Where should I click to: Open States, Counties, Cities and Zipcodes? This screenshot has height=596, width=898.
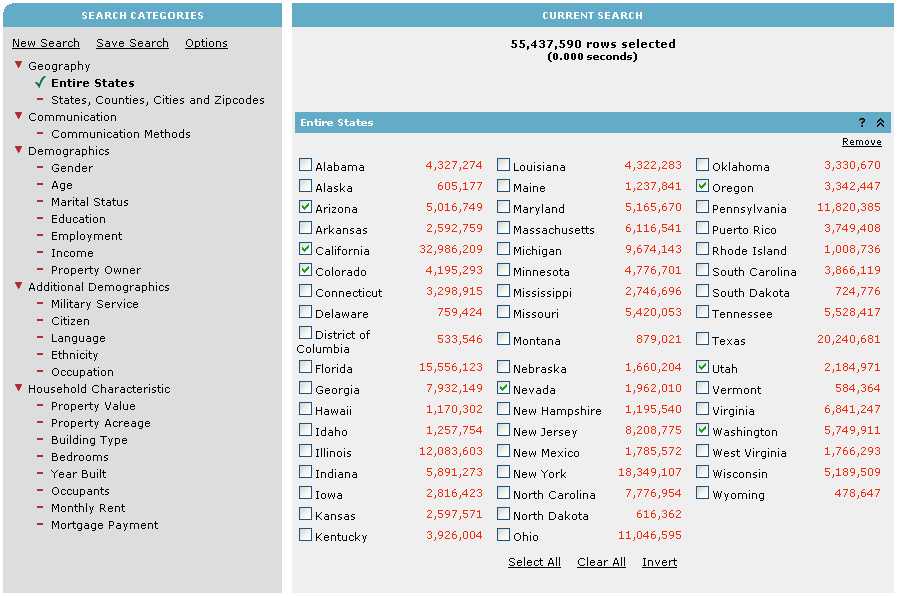158,100
